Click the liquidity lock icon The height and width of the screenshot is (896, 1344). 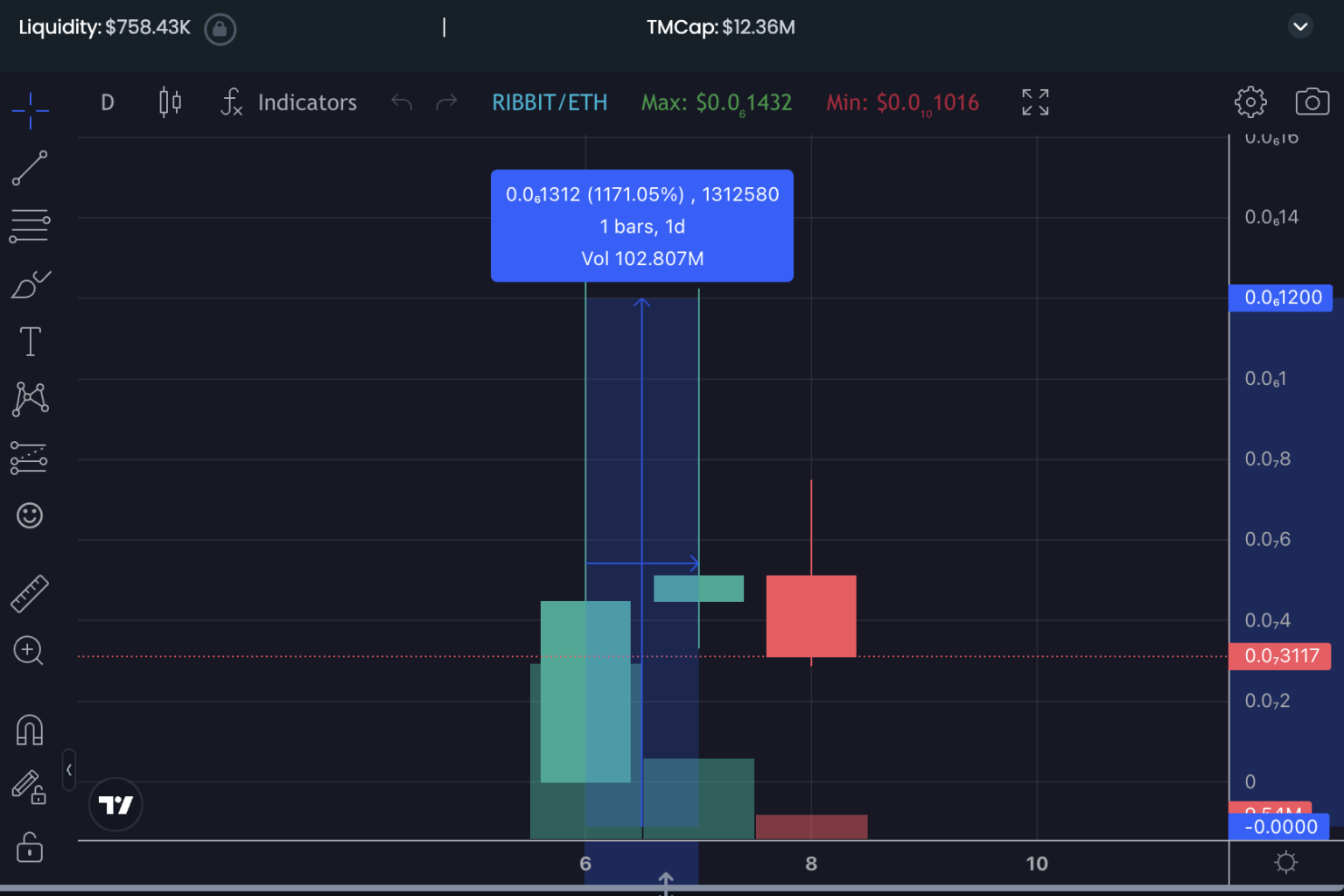pos(220,29)
